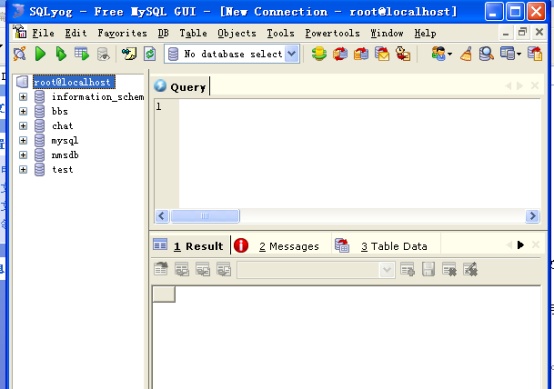
Task: Click the refresh object browser icon
Action: coord(150,54)
